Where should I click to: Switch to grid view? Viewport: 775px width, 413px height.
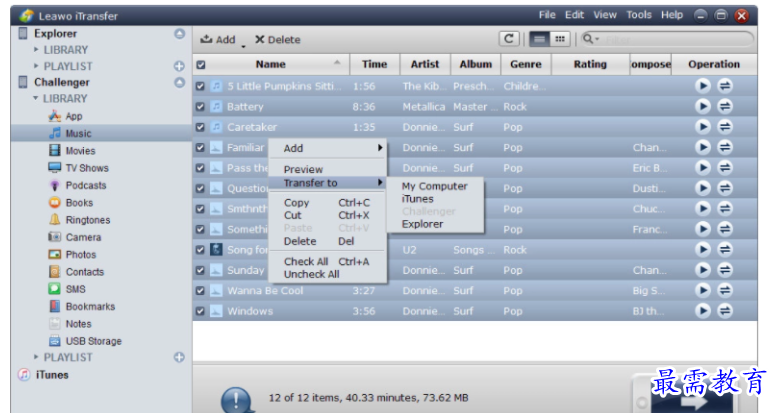560,39
